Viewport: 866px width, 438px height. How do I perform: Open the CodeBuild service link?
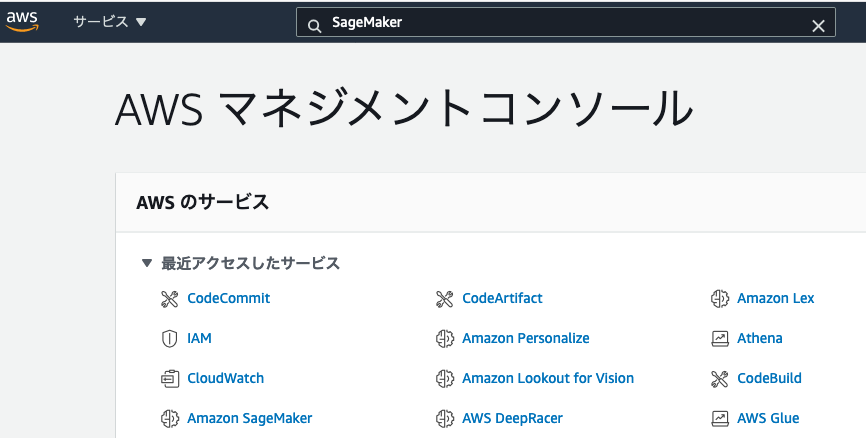point(769,378)
